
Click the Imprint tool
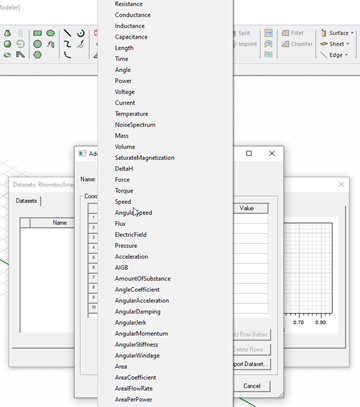[x=245, y=44]
